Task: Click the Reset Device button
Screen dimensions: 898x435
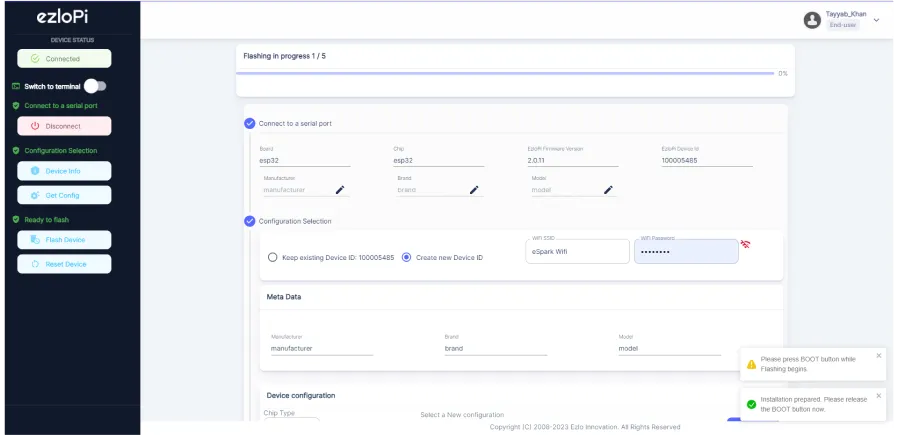Action: [64, 264]
